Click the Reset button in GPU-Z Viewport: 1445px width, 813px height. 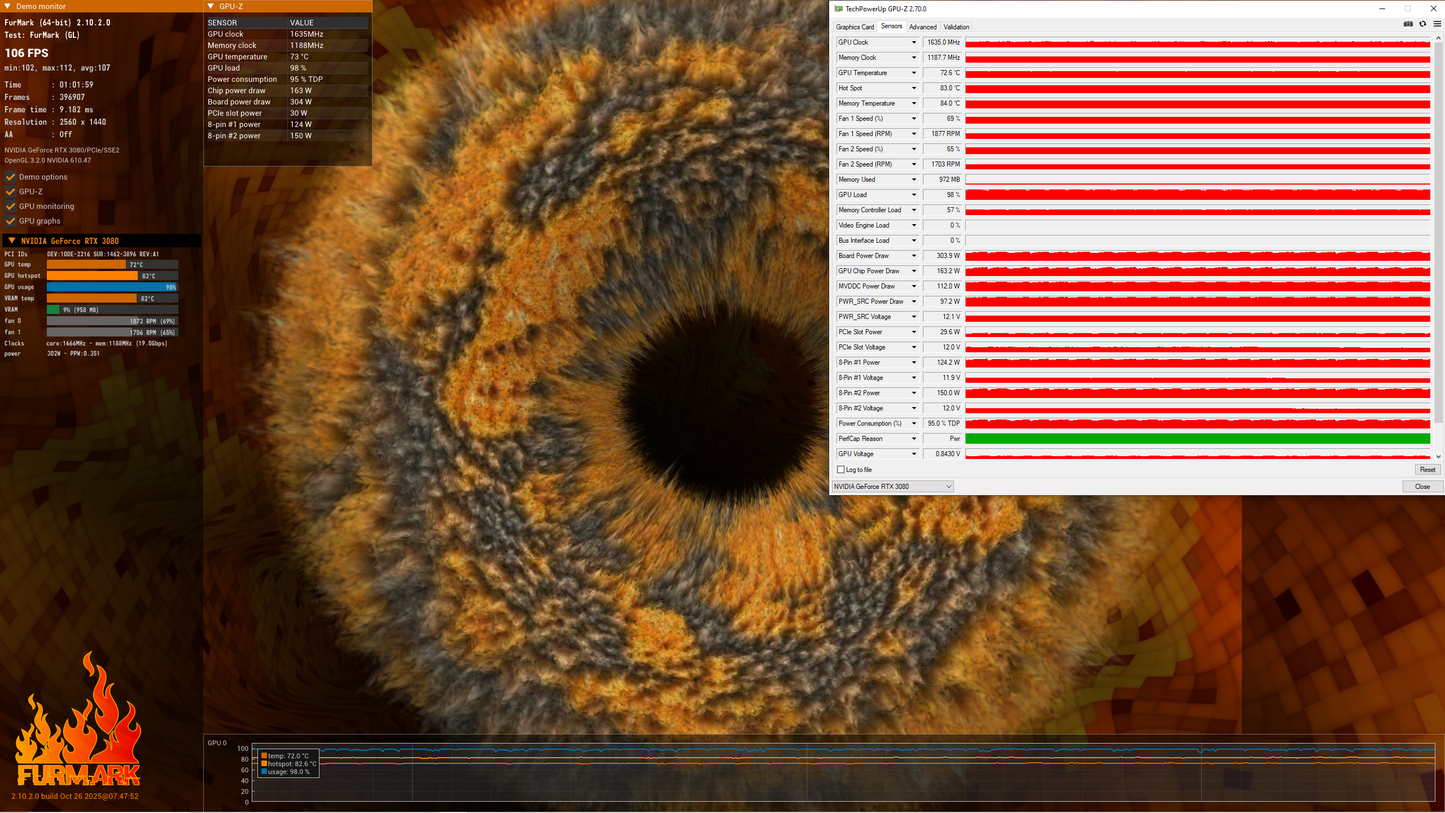point(1427,470)
